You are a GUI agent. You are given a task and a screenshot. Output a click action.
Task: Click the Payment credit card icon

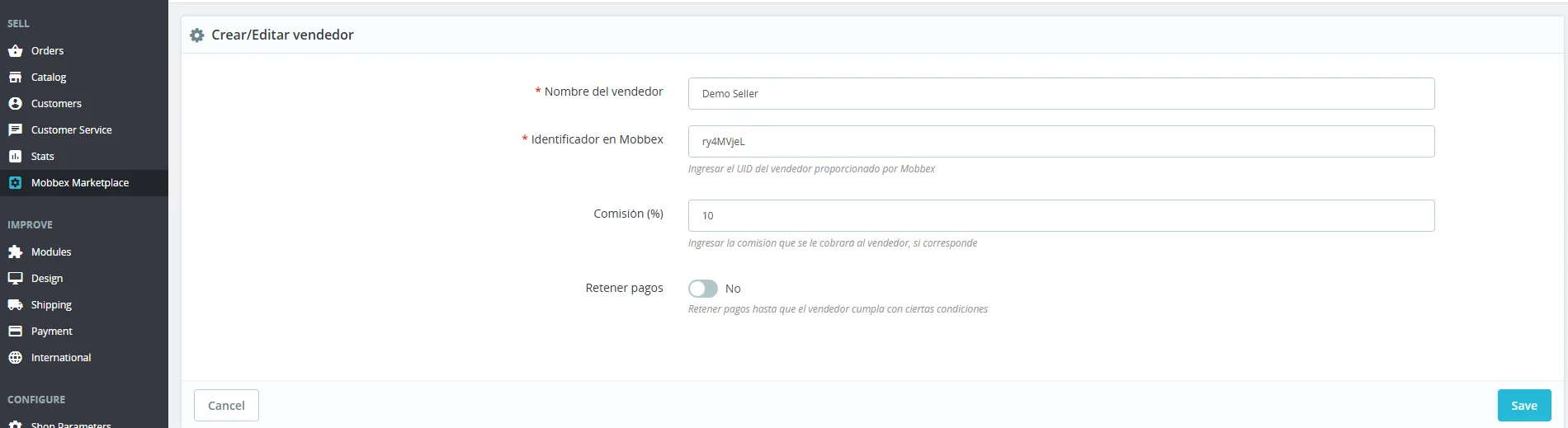(15, 332)
